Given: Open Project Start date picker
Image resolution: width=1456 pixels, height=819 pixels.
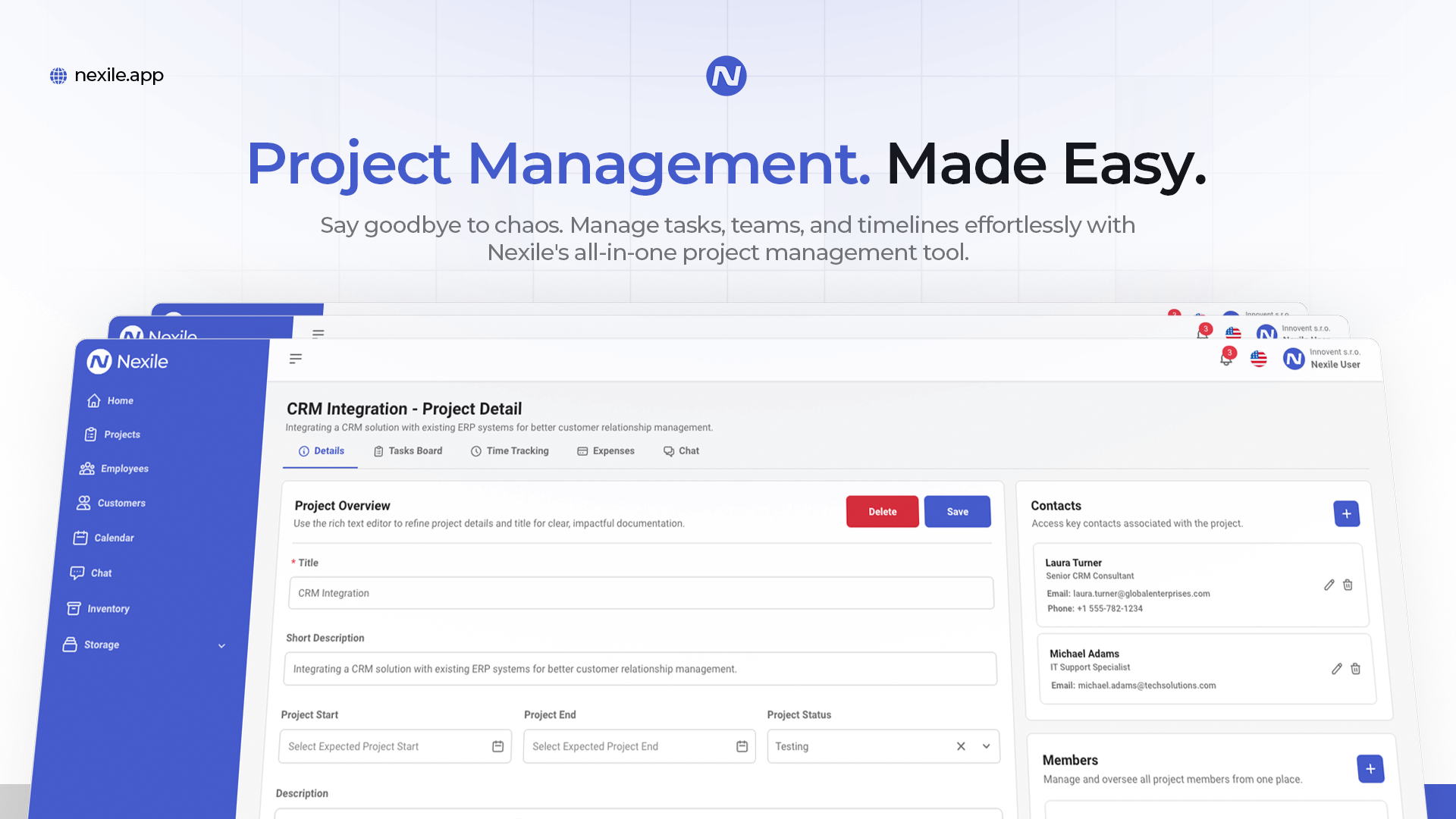Looking at the screenshot, I should coord(395,746).
